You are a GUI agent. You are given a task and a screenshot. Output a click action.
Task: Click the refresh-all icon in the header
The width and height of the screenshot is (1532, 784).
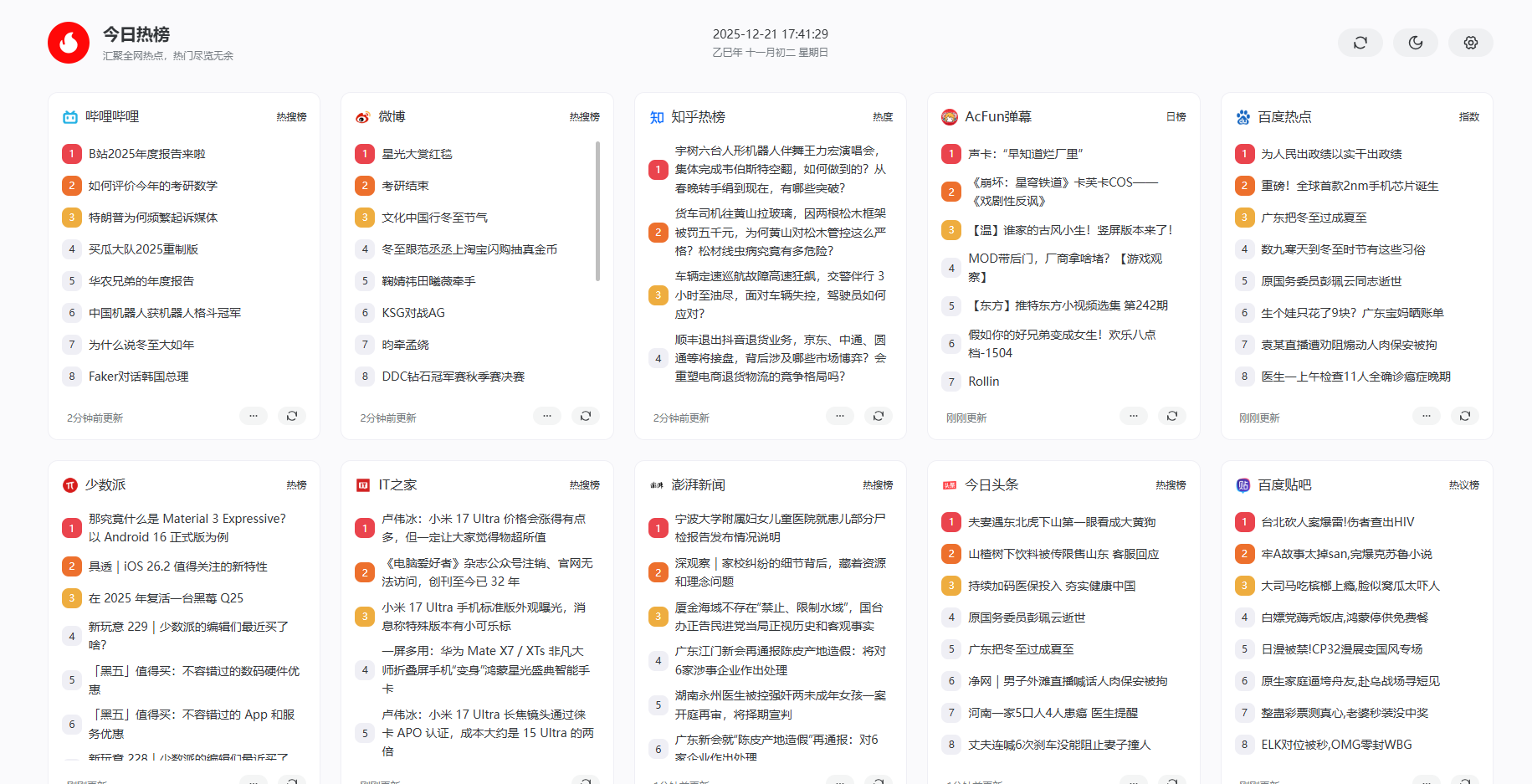tap(1360, 43)
